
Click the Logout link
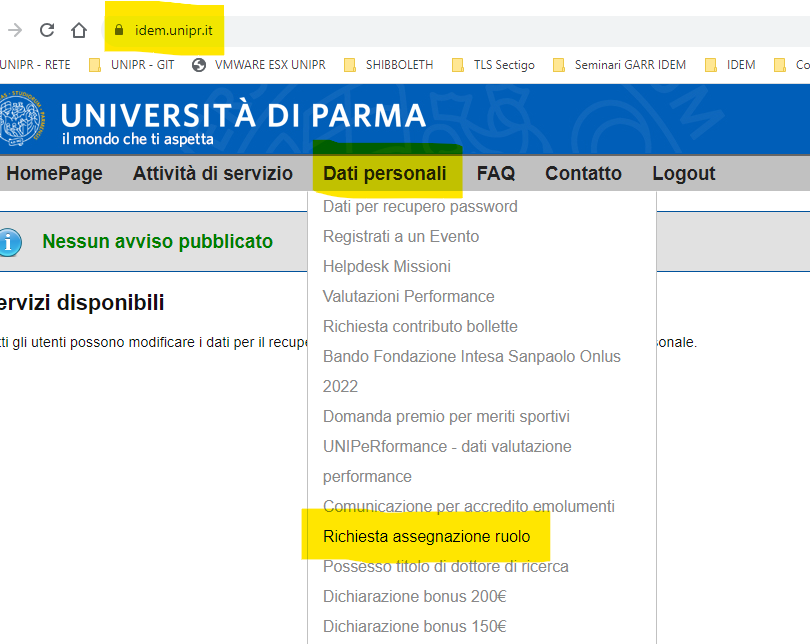683,174
